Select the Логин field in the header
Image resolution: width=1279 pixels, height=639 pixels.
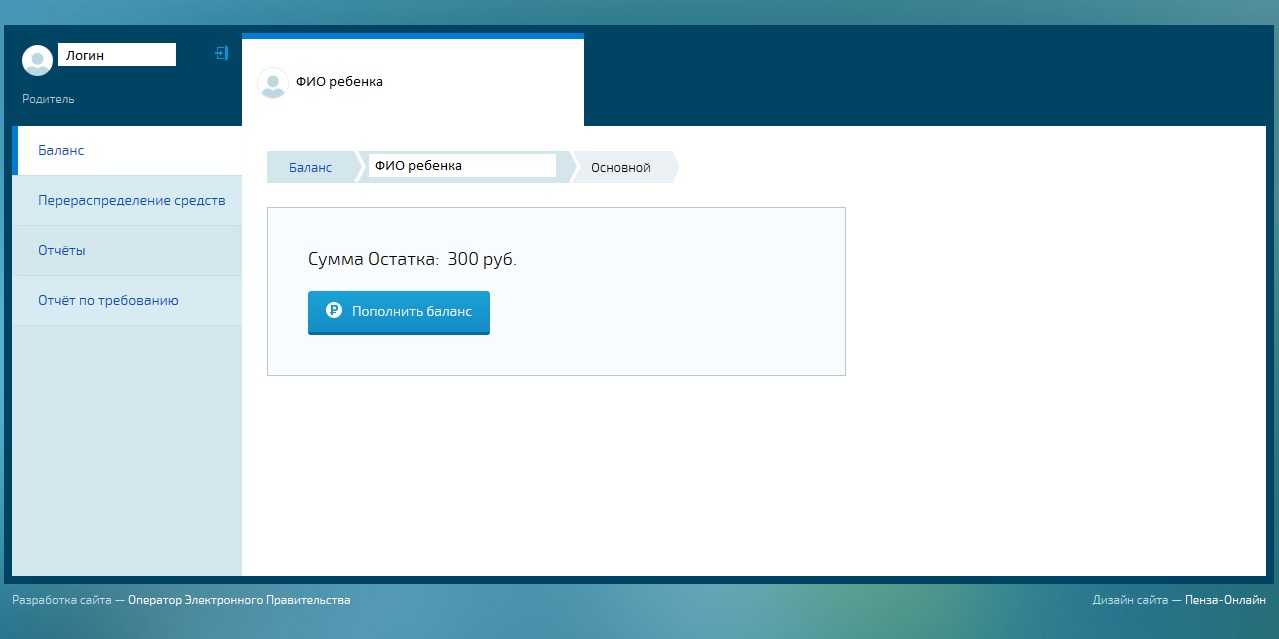(x=116, y=56)
